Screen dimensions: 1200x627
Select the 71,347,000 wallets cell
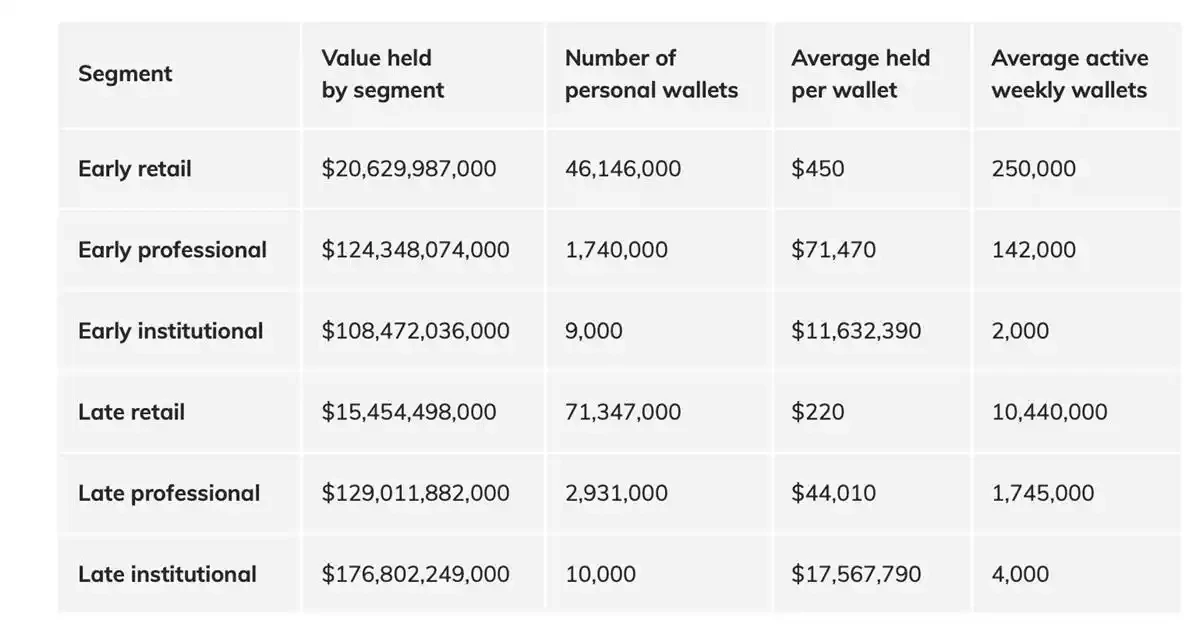[x=622, y=412]
